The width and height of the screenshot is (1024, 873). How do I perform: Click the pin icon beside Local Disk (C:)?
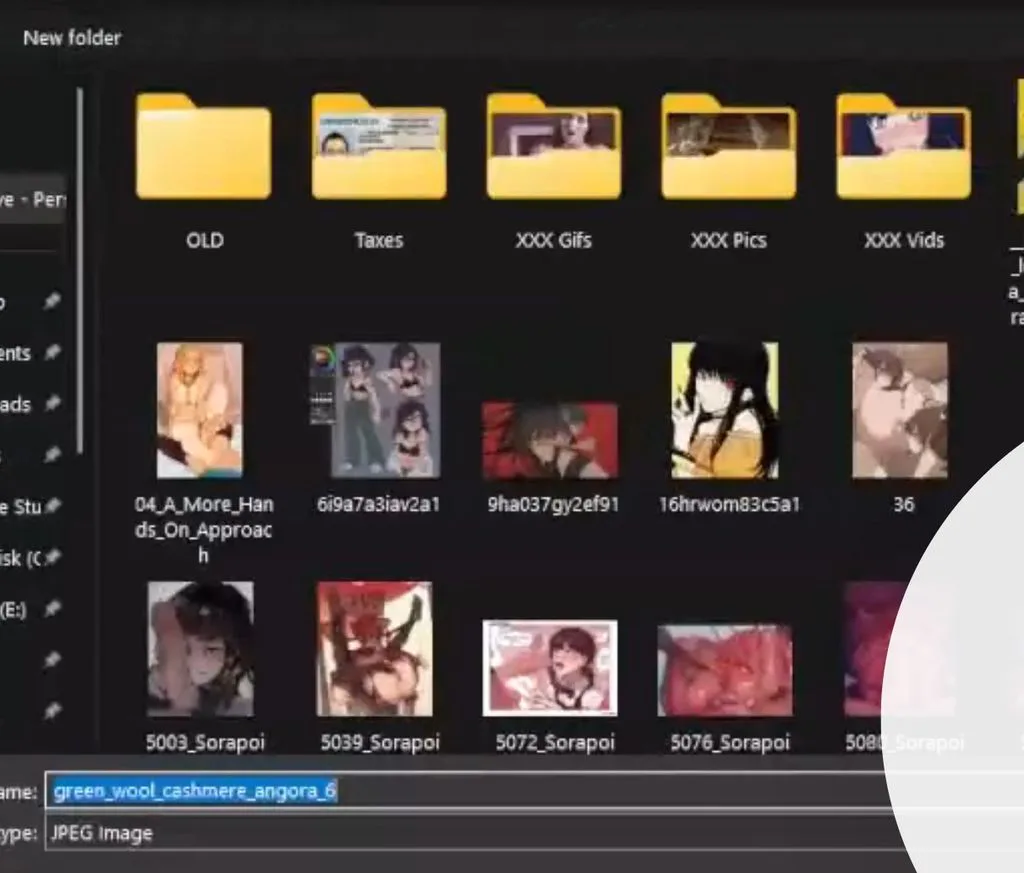pos(52,557)
